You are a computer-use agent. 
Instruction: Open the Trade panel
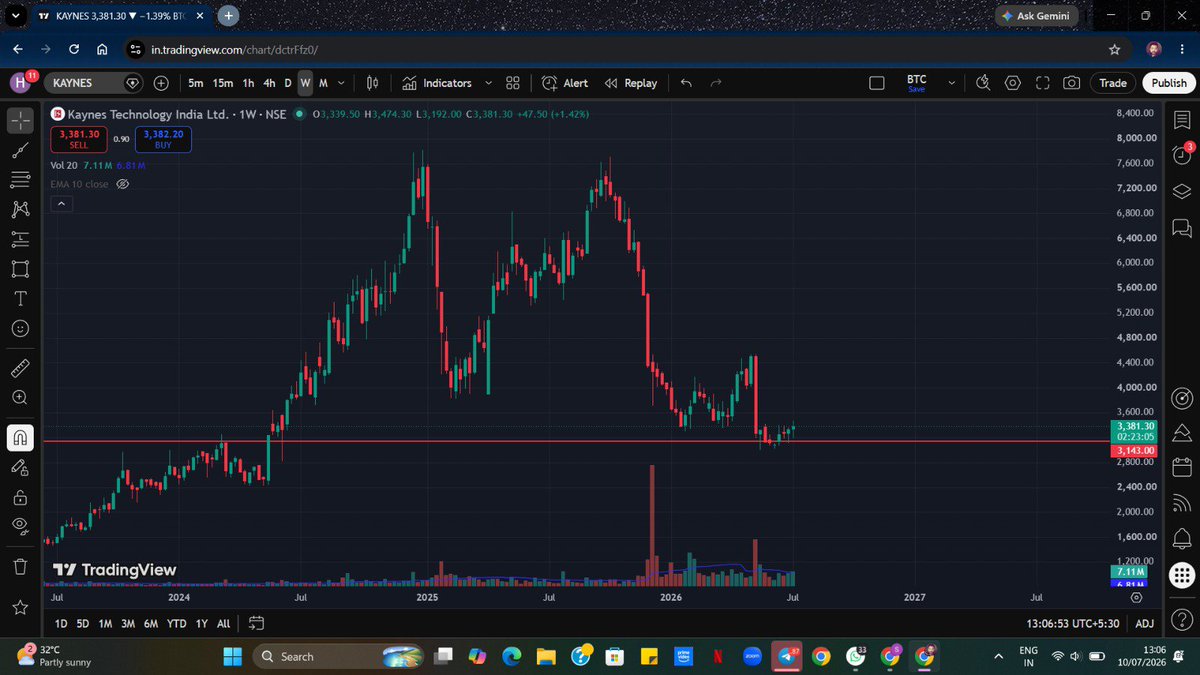point(1113,83)
